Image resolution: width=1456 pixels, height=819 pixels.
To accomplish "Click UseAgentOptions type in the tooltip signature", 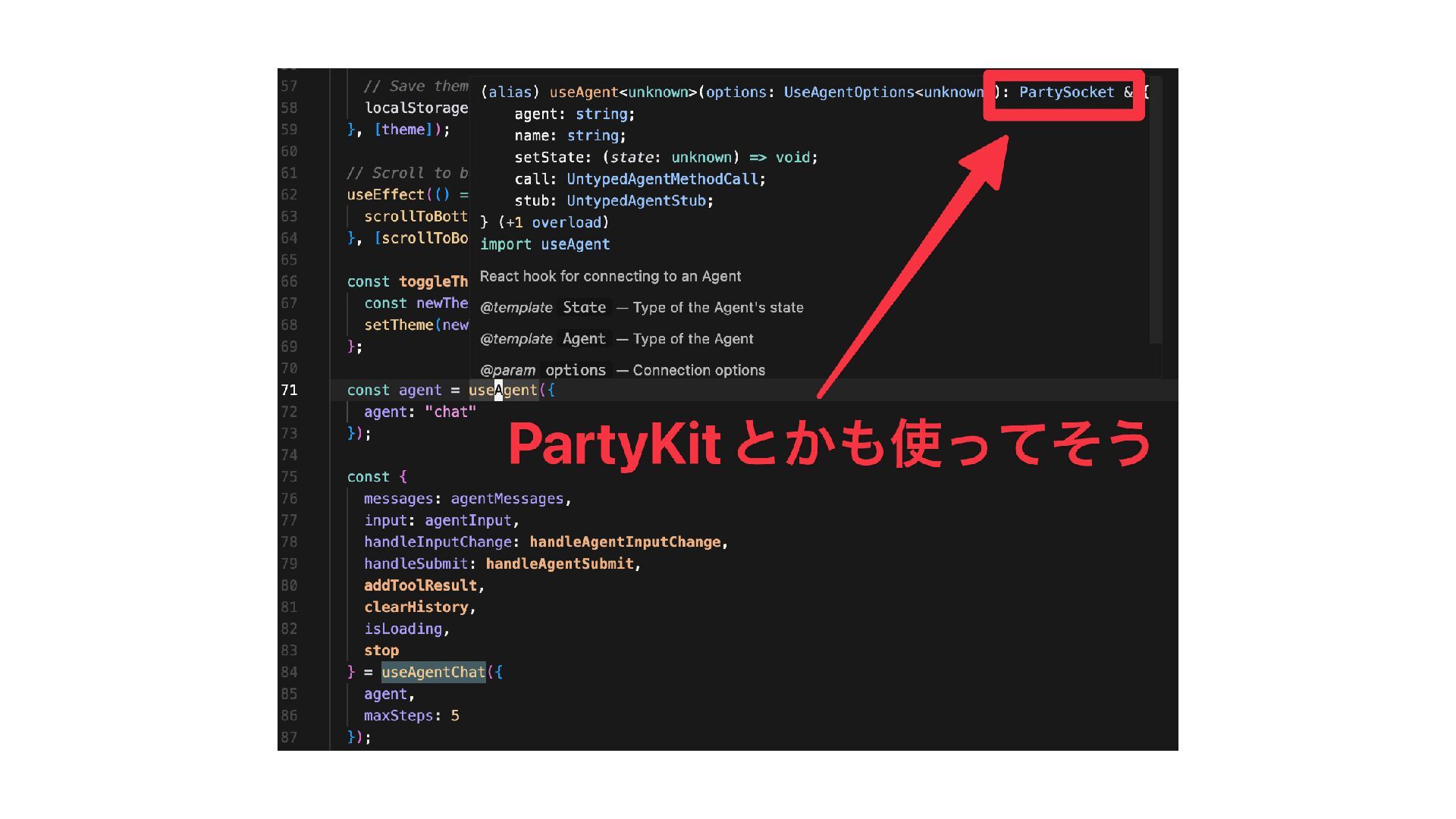I will [x=849, y=93].
